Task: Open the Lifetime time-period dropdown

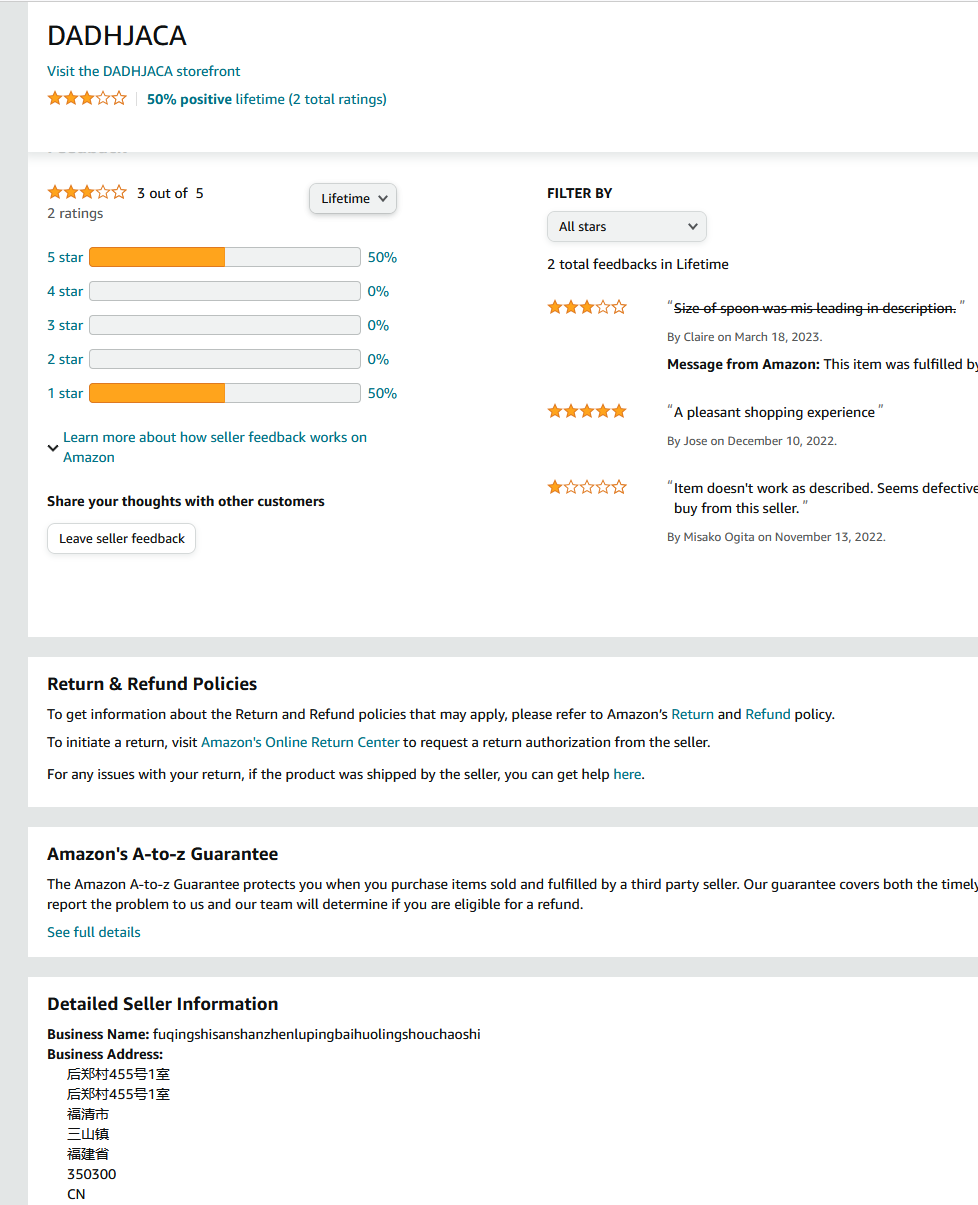Action: (x=353, y=199)
